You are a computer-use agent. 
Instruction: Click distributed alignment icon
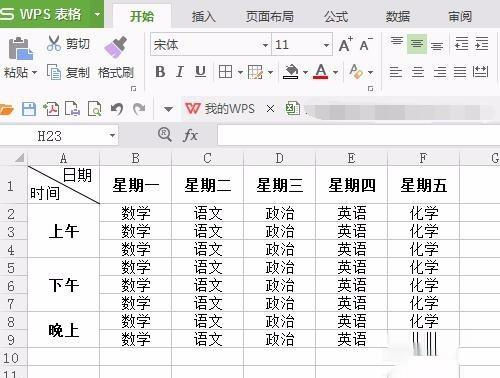480,72
